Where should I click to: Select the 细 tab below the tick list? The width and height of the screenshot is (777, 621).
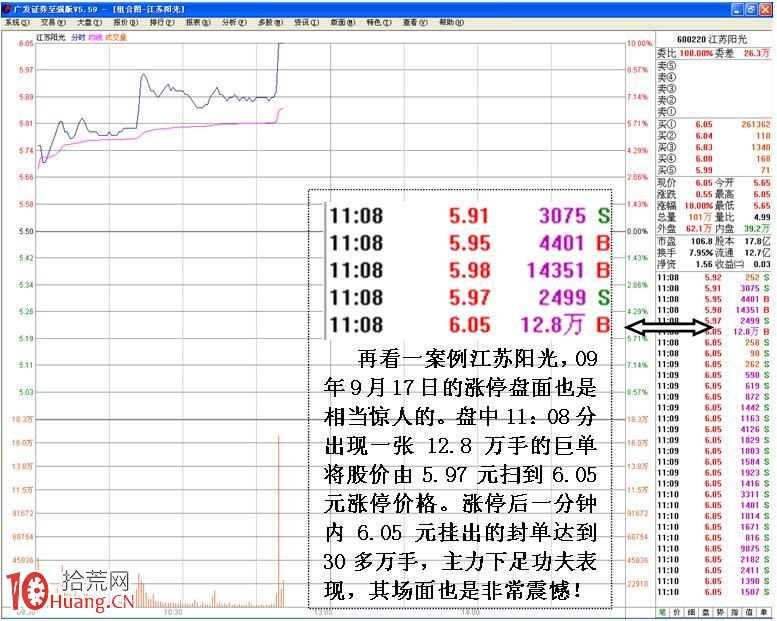pos(692,613)
